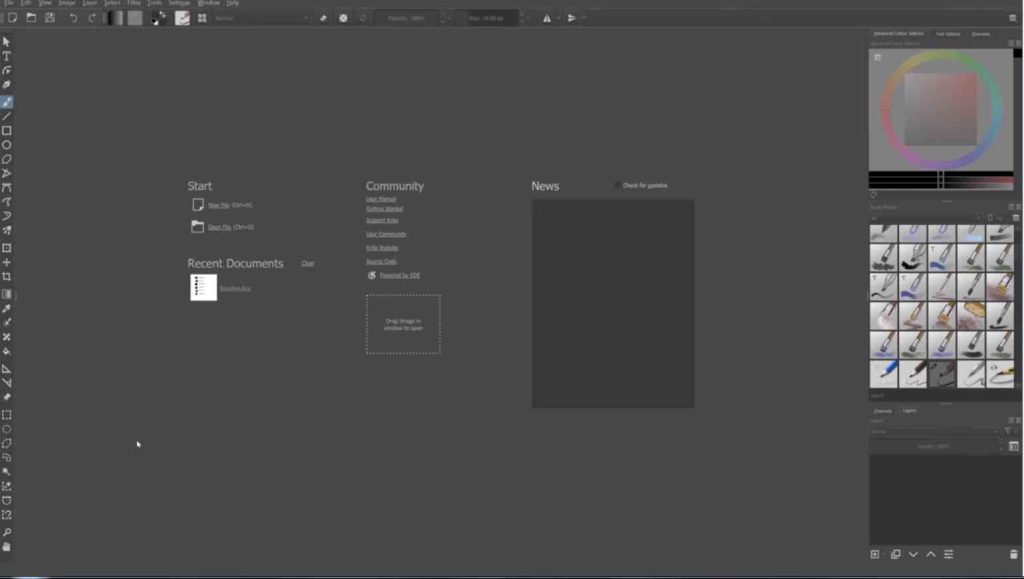Open the Filter menu
Screen dimensions: 1024x579
tap(134, 3)
